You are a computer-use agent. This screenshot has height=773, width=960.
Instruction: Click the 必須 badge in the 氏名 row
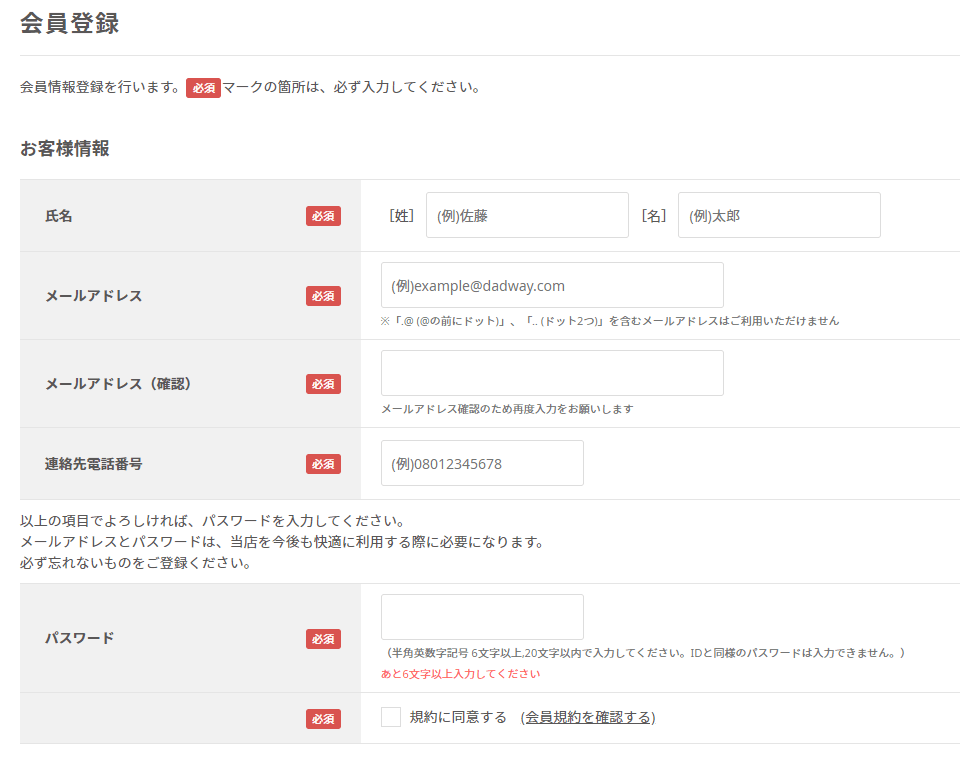[x=323, y=216]
